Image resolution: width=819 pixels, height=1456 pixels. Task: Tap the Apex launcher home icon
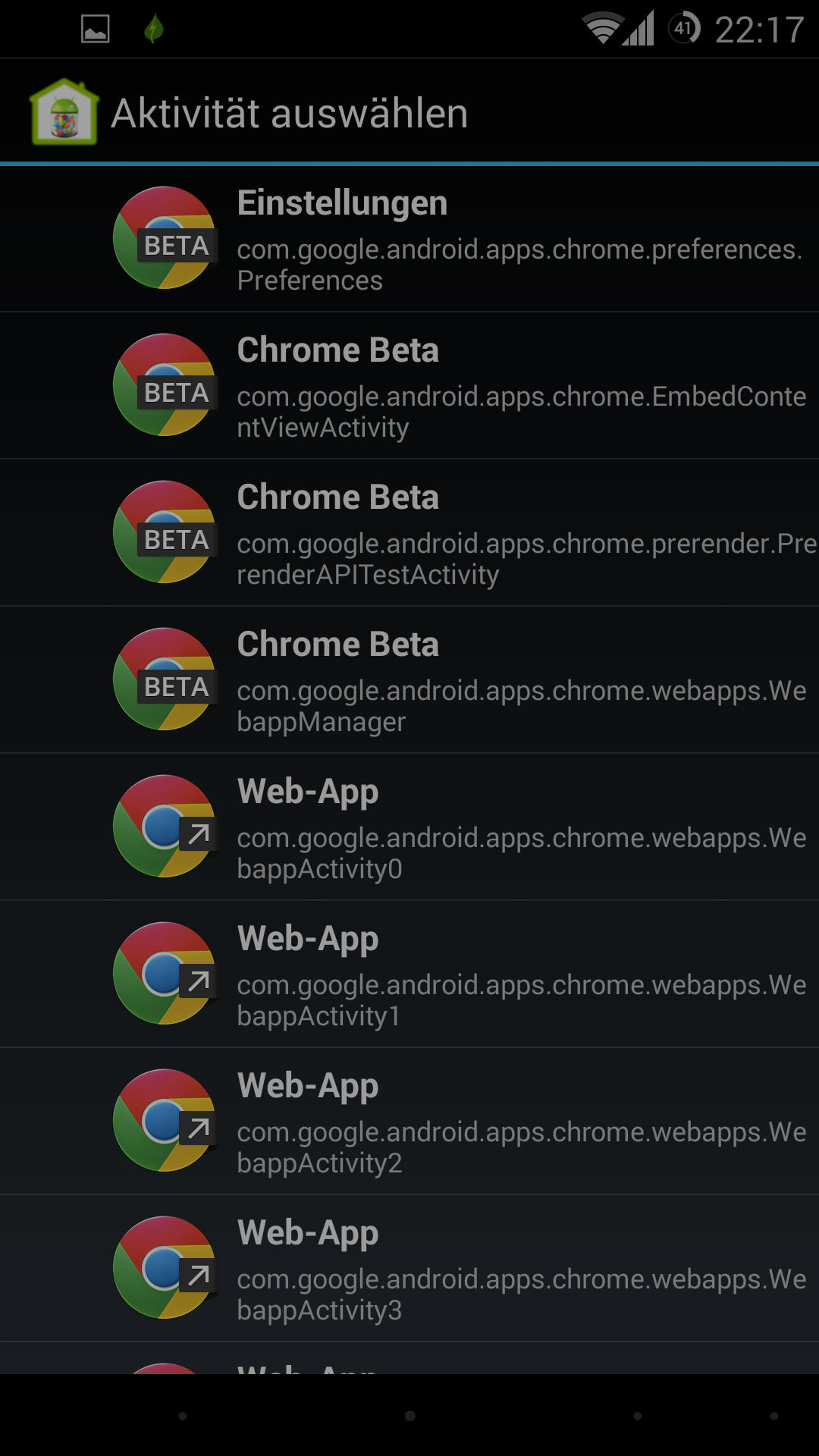[64, 111]
